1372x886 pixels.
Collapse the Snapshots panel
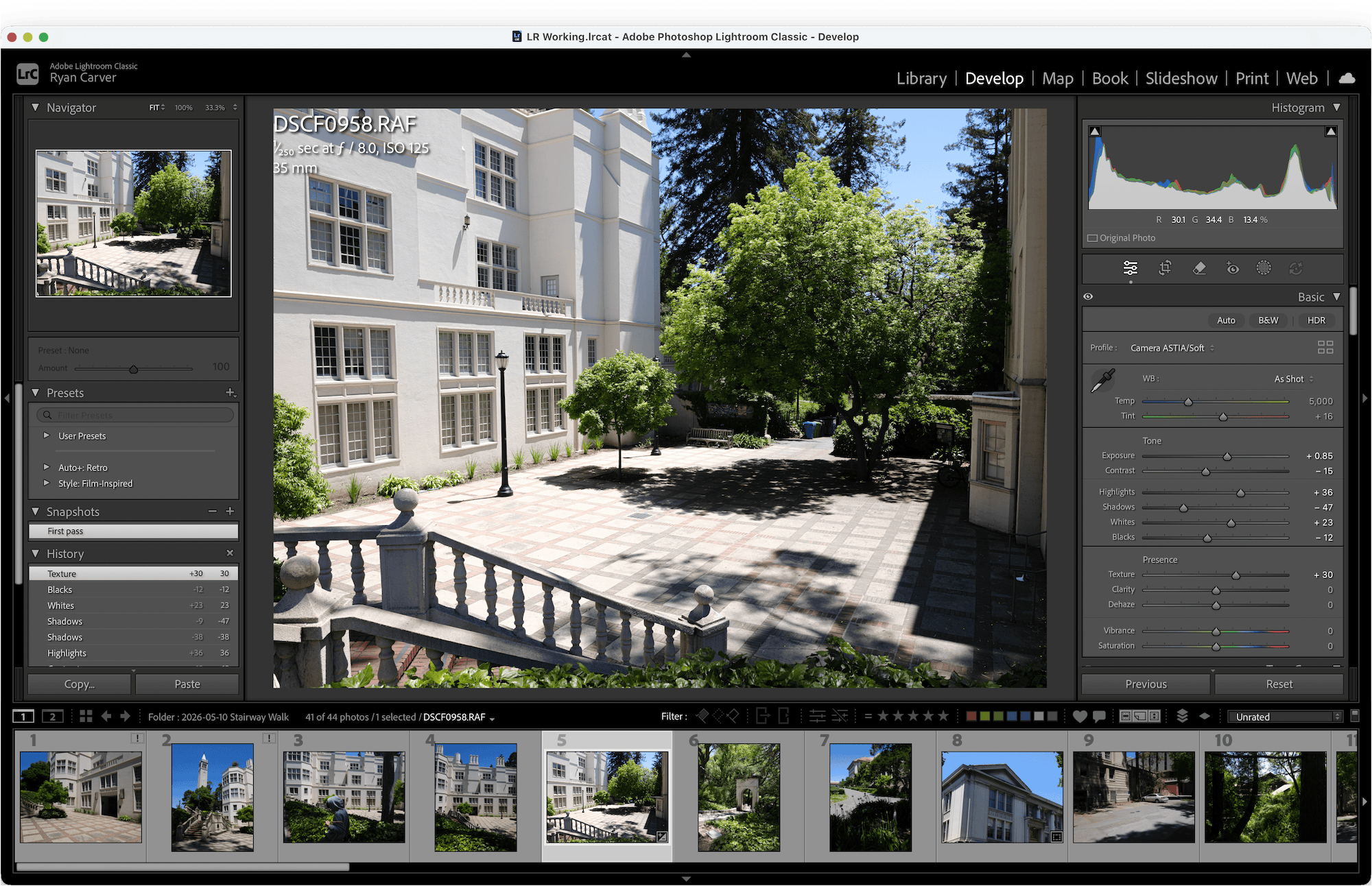coord(35,511)
